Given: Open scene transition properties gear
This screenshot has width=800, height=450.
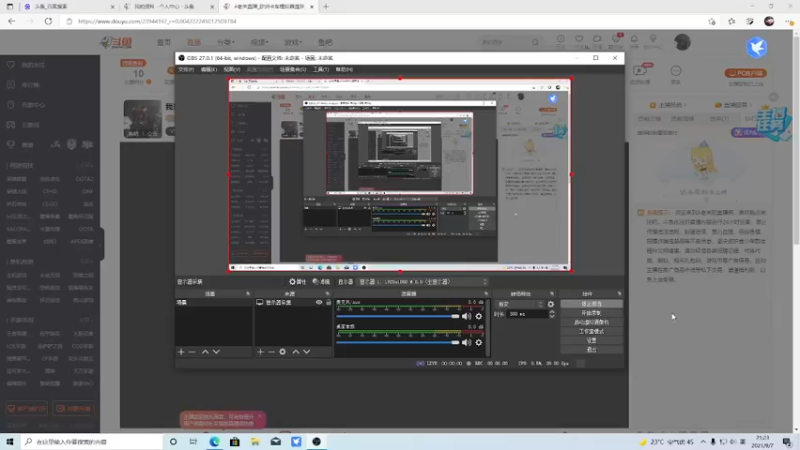Looking at the screenshot, I should pos(551,304).
